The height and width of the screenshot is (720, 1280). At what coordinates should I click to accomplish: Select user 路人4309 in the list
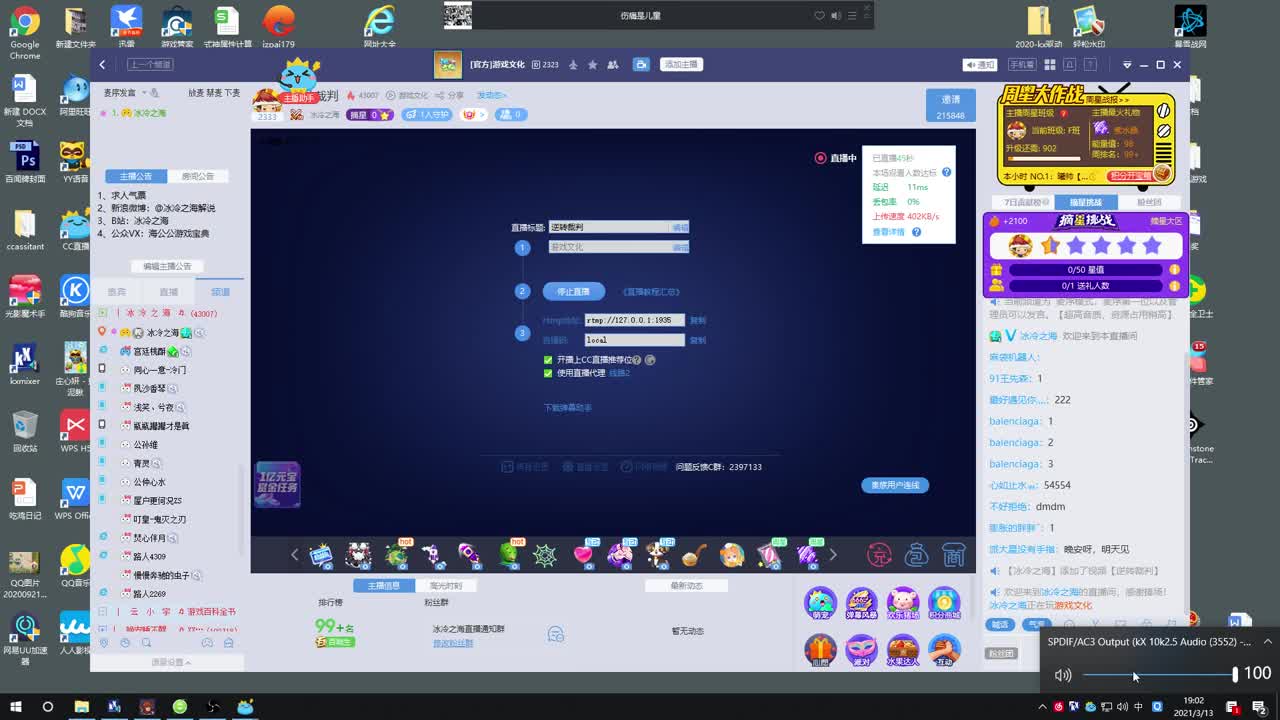coord(150,556)
